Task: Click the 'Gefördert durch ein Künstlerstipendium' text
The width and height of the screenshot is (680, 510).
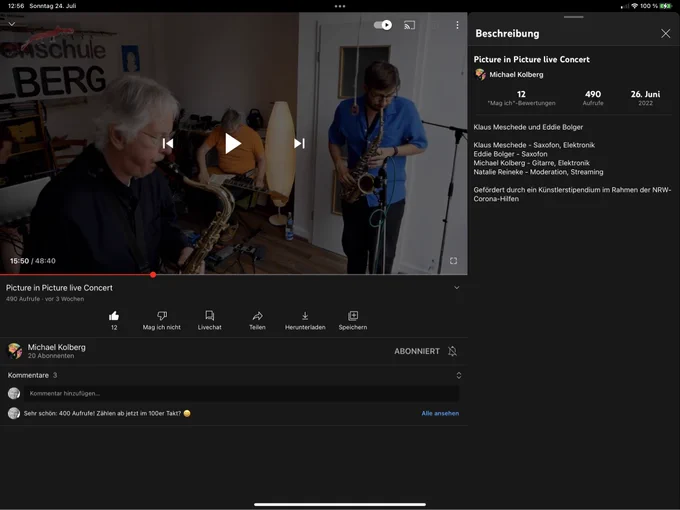Action: point(572,194)
